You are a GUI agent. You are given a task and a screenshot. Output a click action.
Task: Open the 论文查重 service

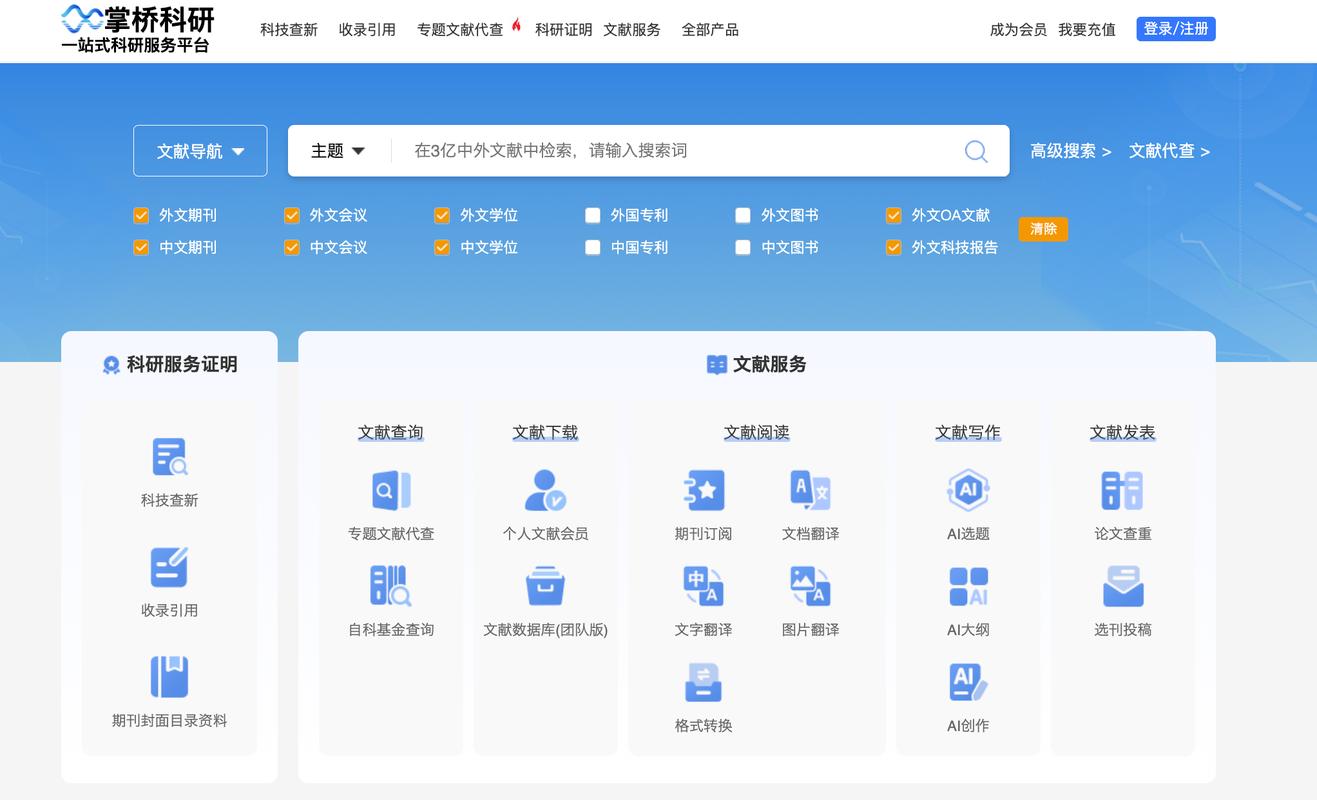pyautogui.click(x=1122, y=502)
